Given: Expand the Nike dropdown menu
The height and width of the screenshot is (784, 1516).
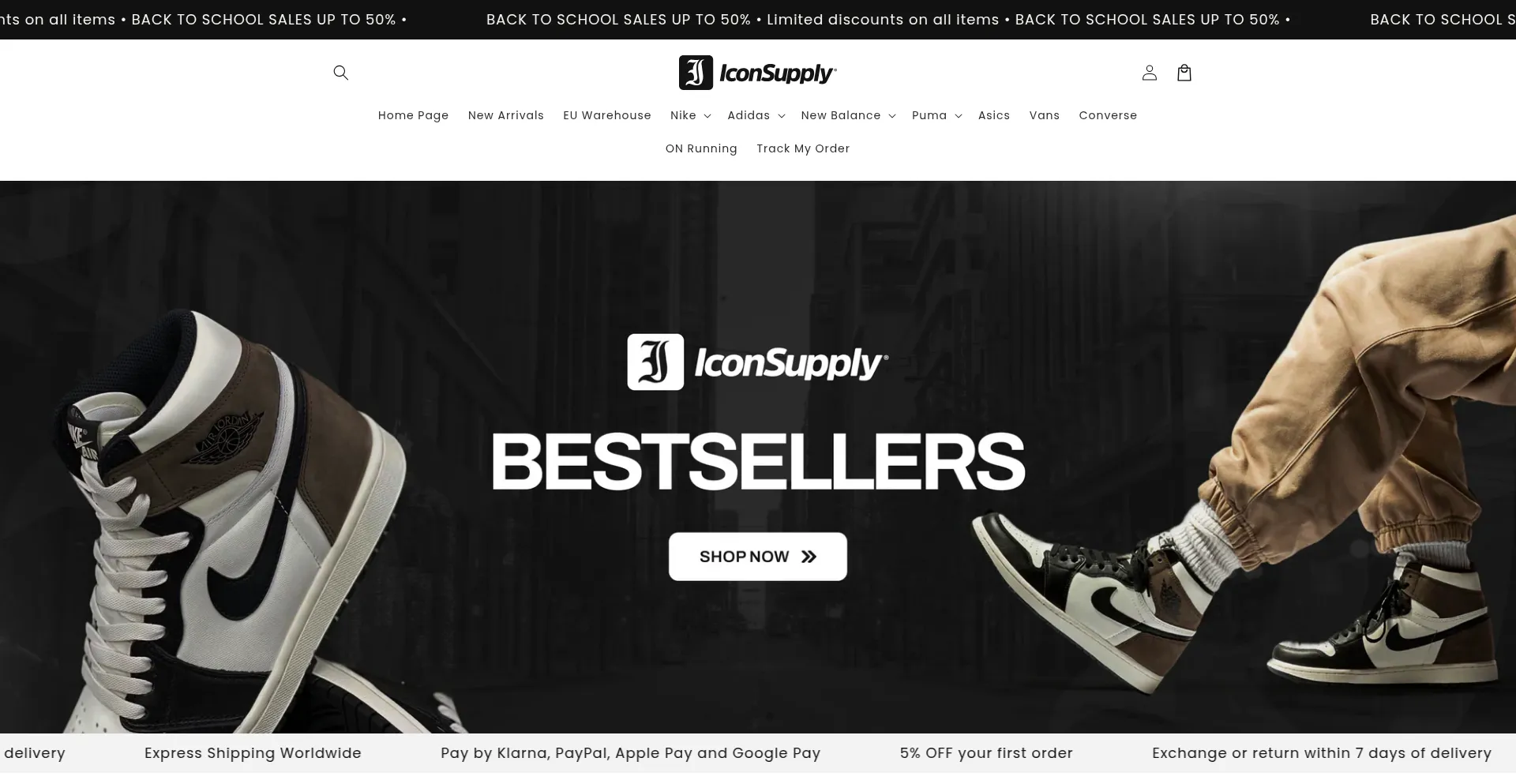Looking at the screenshot, I should (x=690, y=115).
